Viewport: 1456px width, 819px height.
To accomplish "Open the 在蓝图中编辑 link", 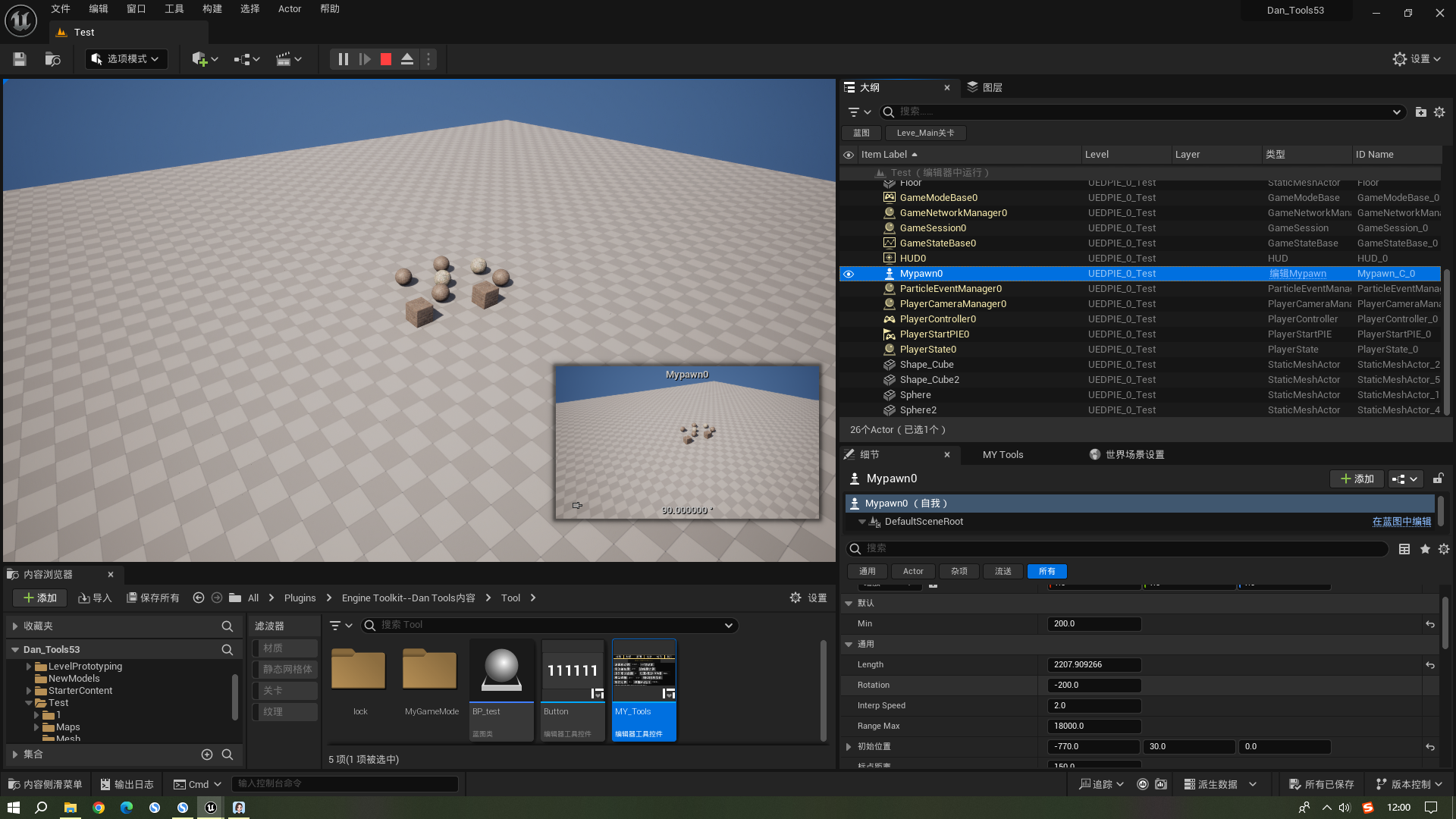I will 1401,522.
